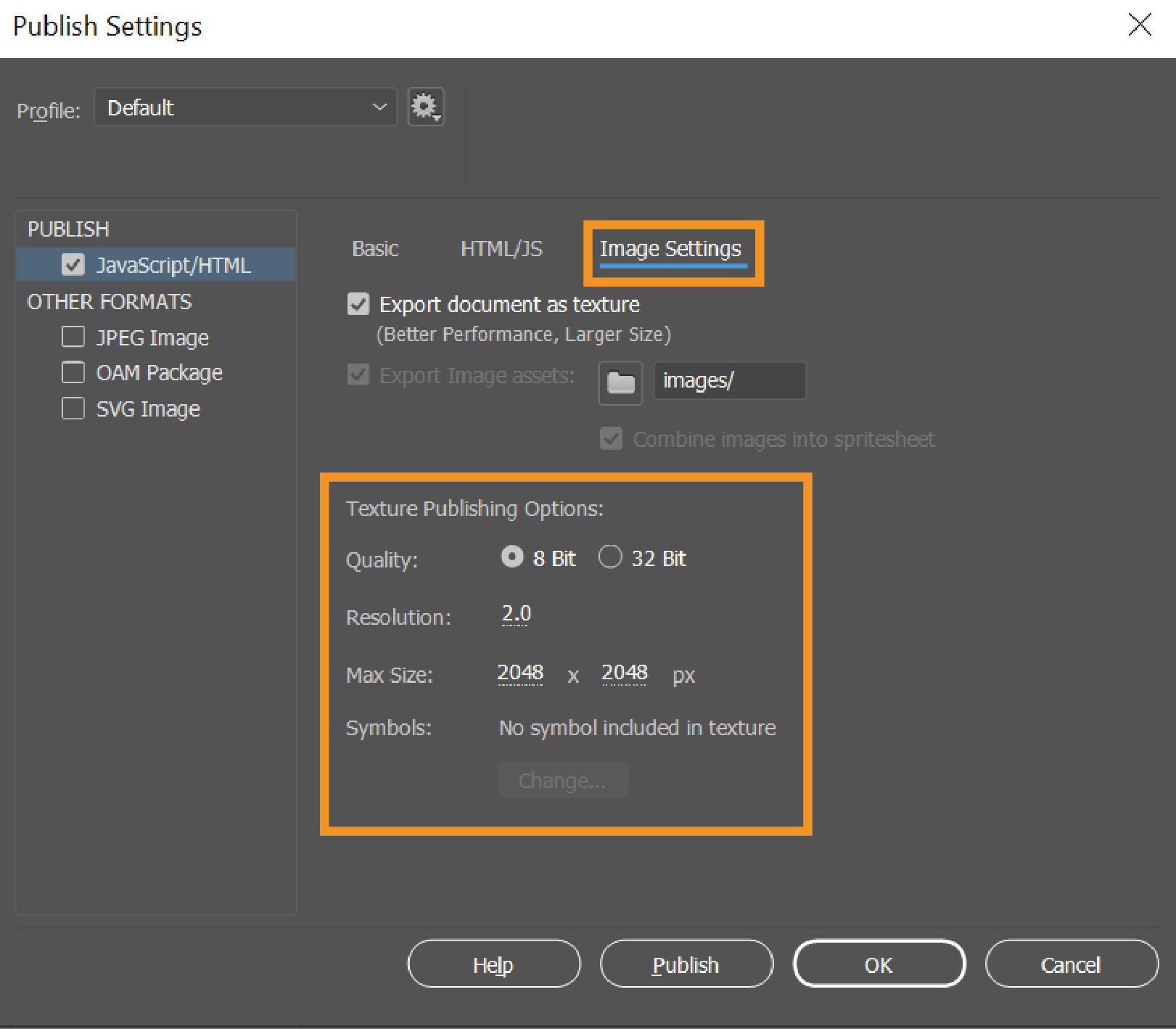
Task: Click the Change button under Symbols
Action: (x=562, y=779)
